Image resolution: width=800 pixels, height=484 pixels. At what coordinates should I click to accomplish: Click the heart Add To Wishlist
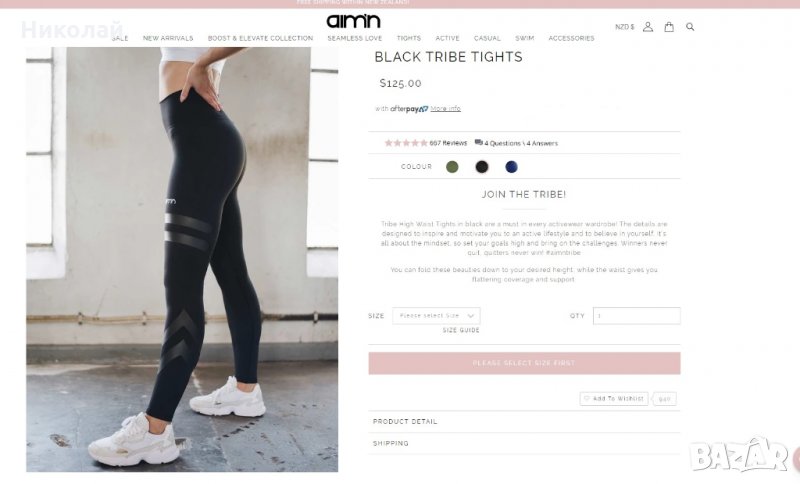pos(614,399)
